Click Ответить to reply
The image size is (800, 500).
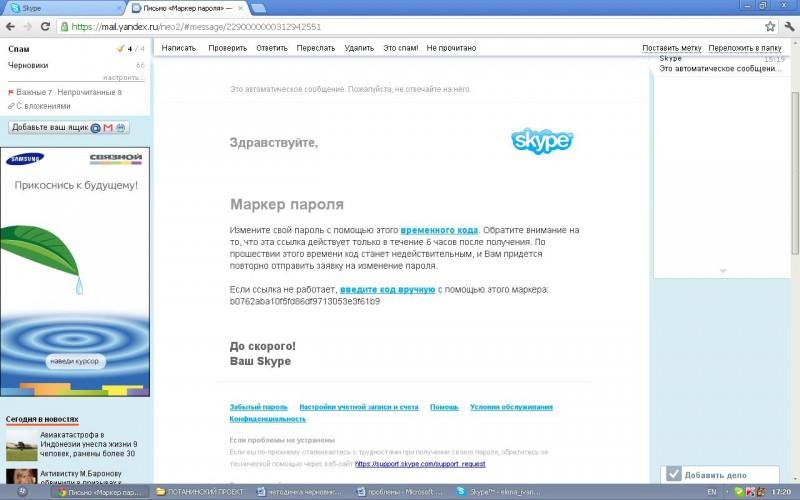coord(272,48)
